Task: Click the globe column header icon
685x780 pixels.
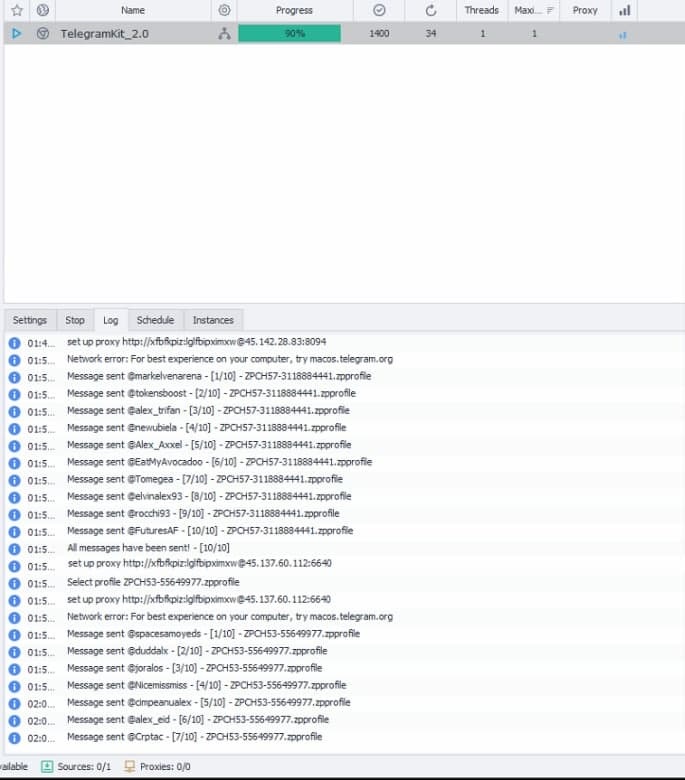Action: point(43,10)
